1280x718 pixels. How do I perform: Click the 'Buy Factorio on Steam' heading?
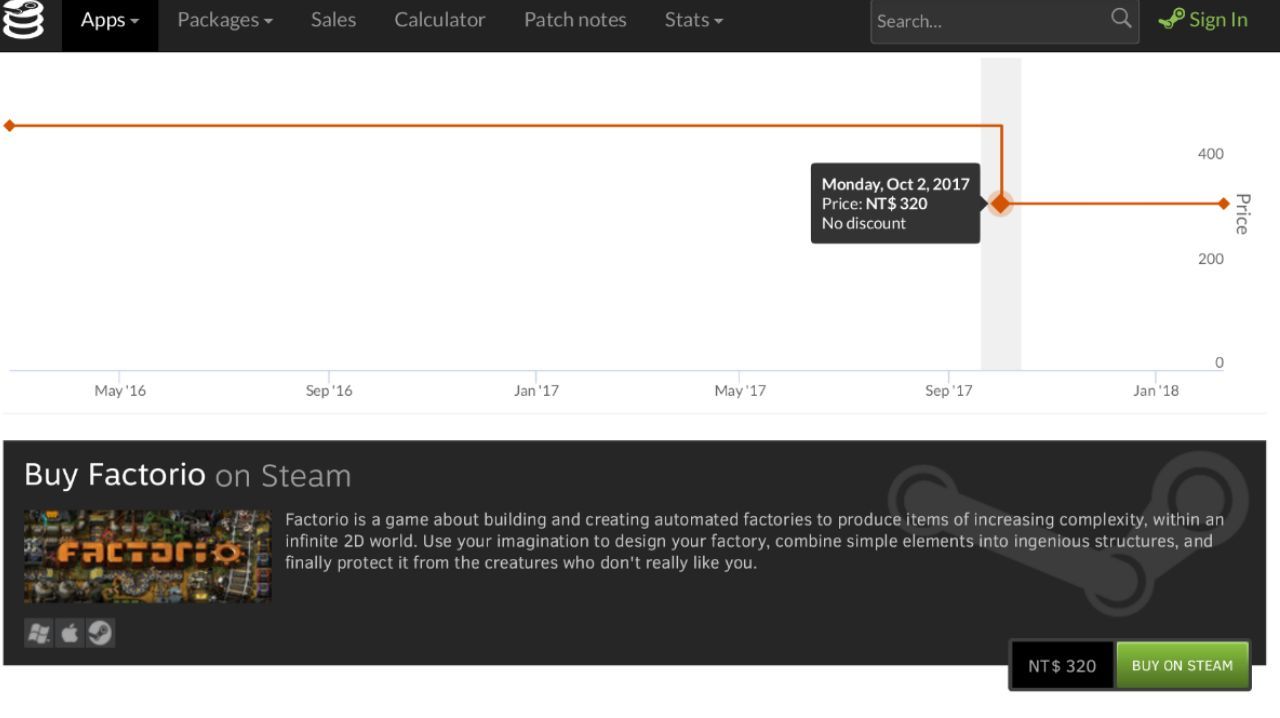(x=188, y=475)
